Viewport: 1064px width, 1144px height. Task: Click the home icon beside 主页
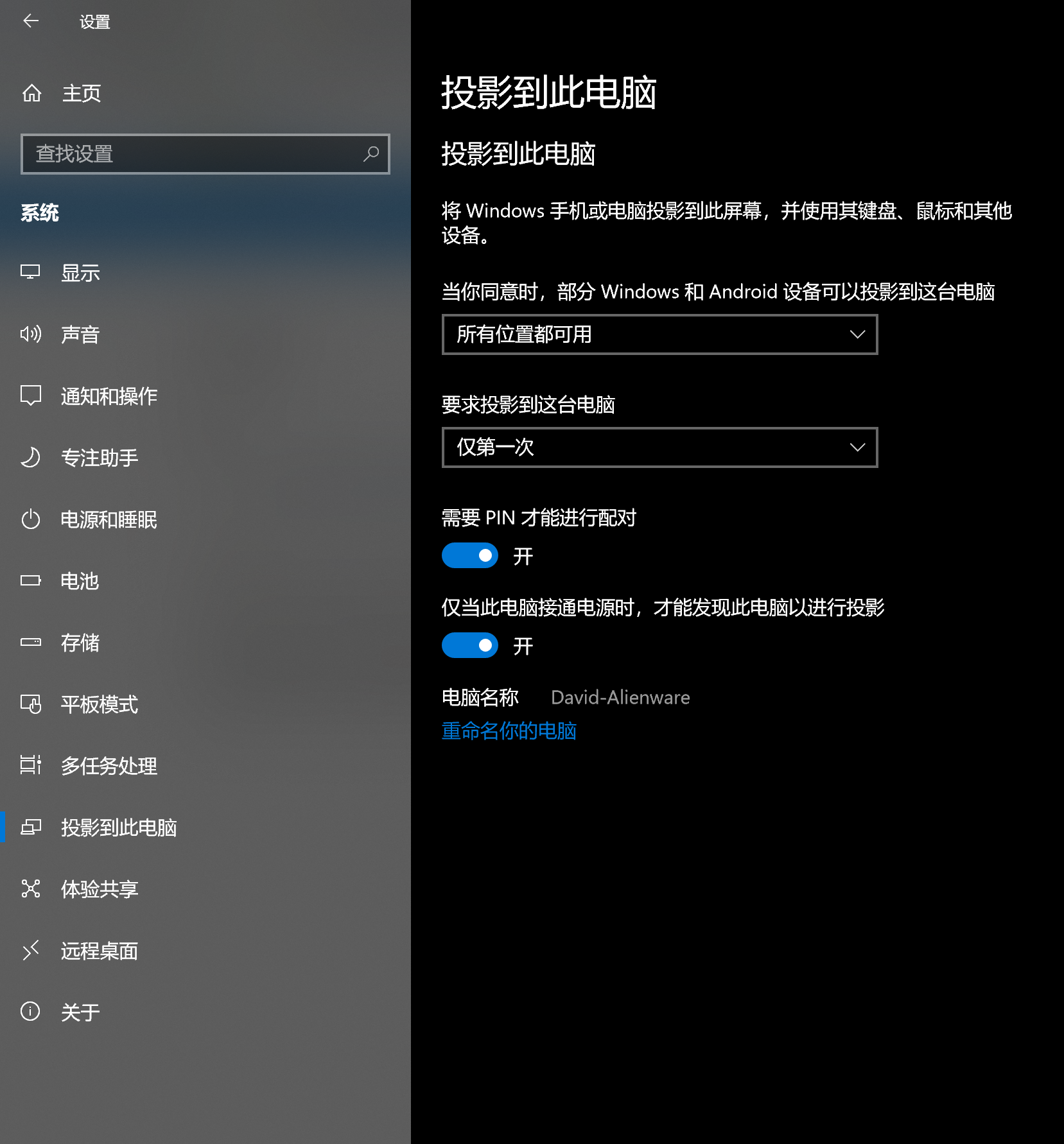31,93
